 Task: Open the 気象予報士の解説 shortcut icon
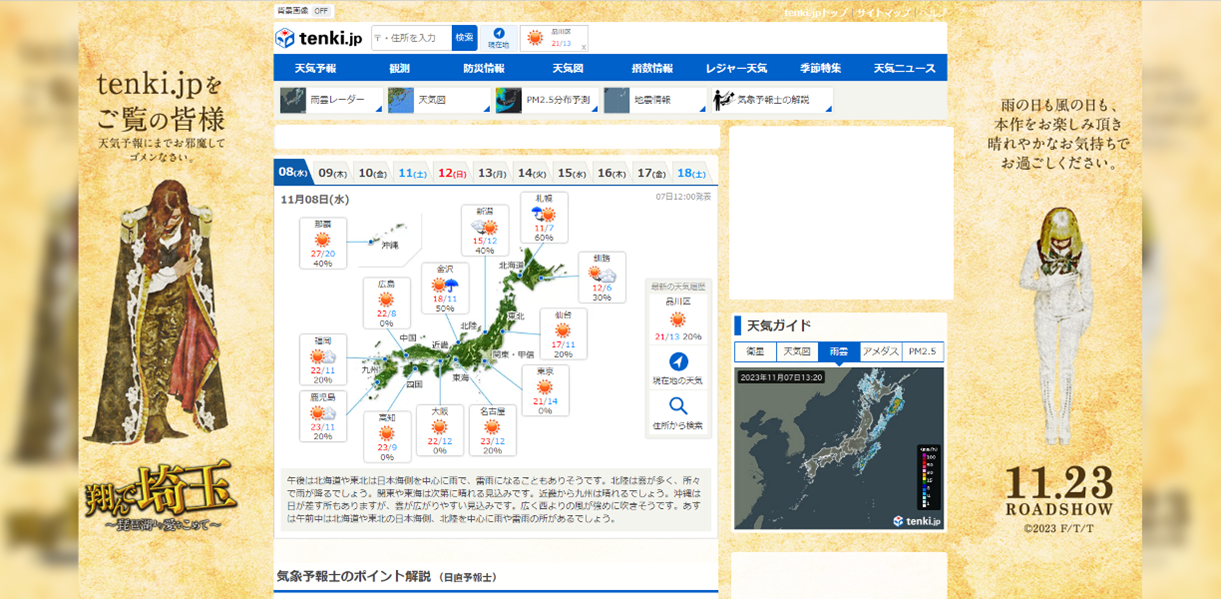click(x=724, y=100)
